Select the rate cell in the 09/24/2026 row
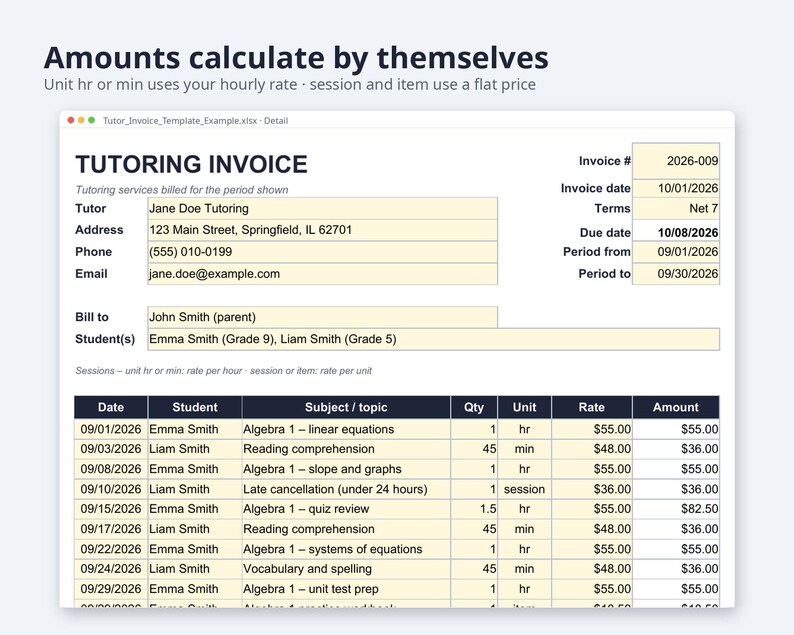Image resolution: width=794 pixels, height=635 pixels. pos(592,569)
